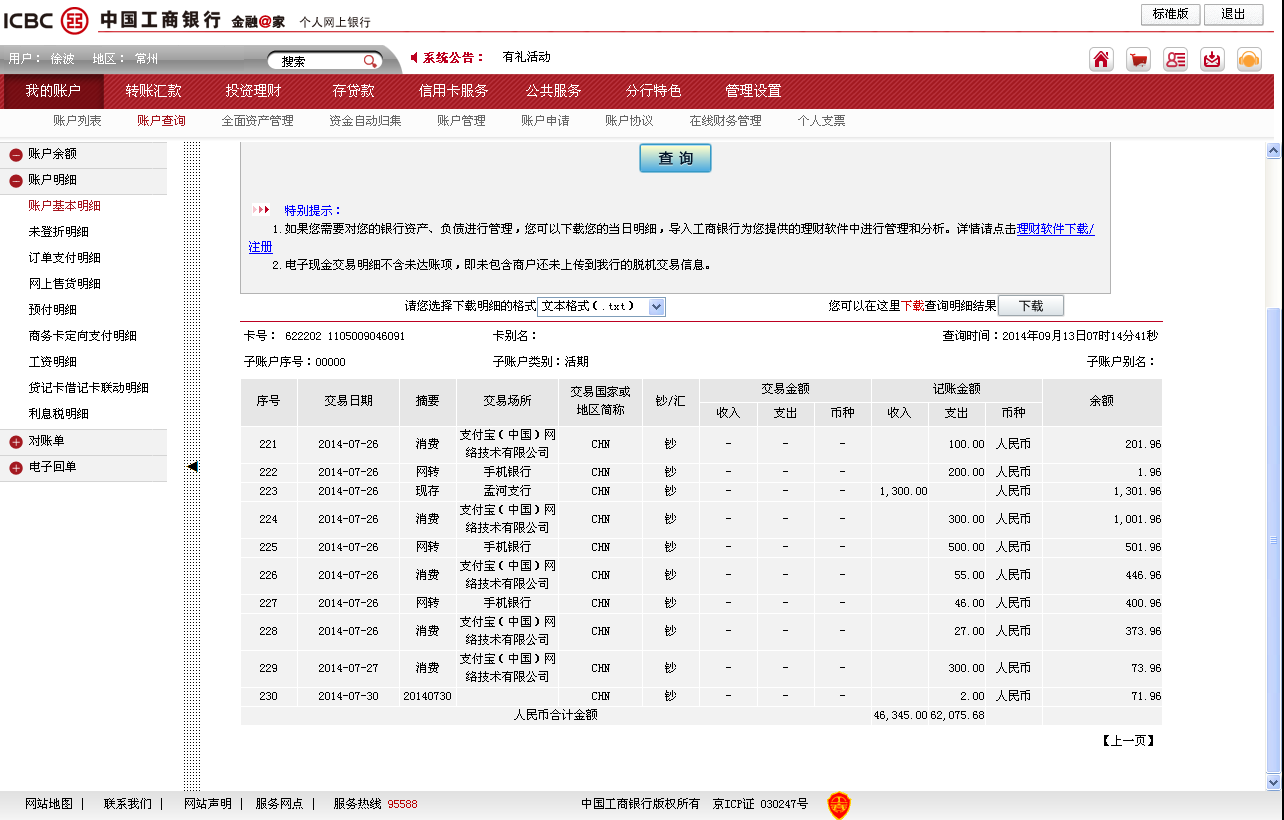1284x820 pixels.
Task: Click the customer profile card icon
Action: [x=1175, y=59]
